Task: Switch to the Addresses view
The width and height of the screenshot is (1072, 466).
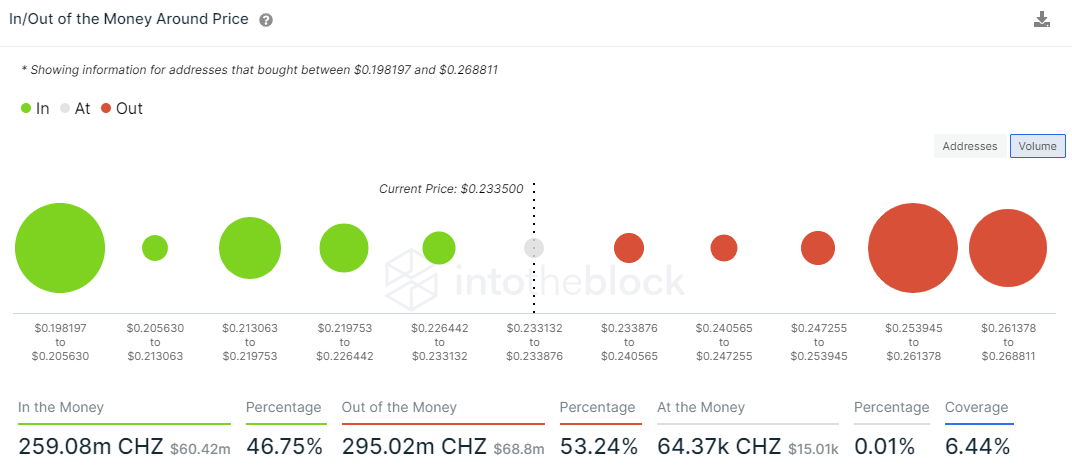Action: [970, 146]
